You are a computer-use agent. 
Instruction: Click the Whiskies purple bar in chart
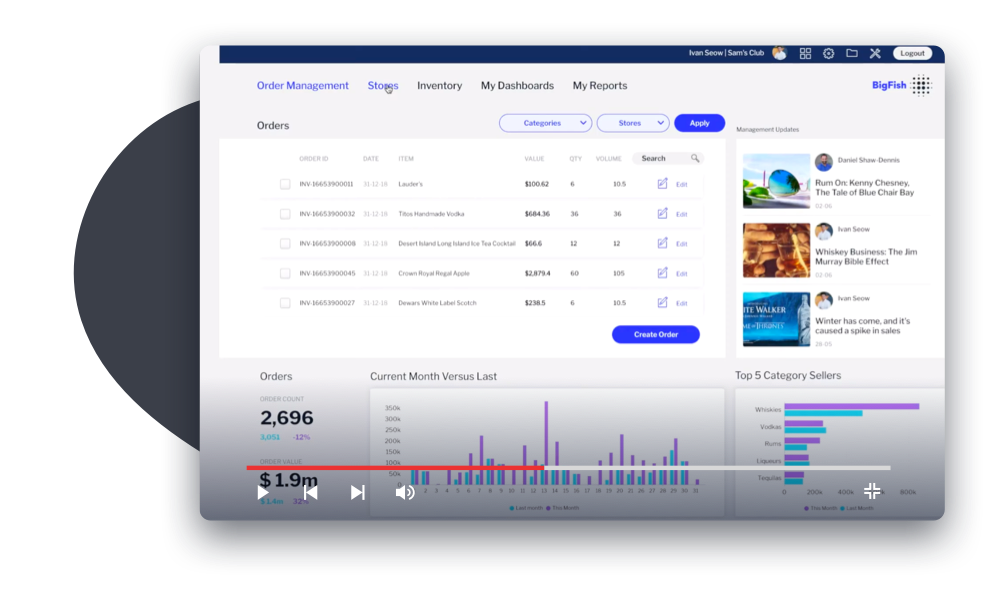[851, 406]
